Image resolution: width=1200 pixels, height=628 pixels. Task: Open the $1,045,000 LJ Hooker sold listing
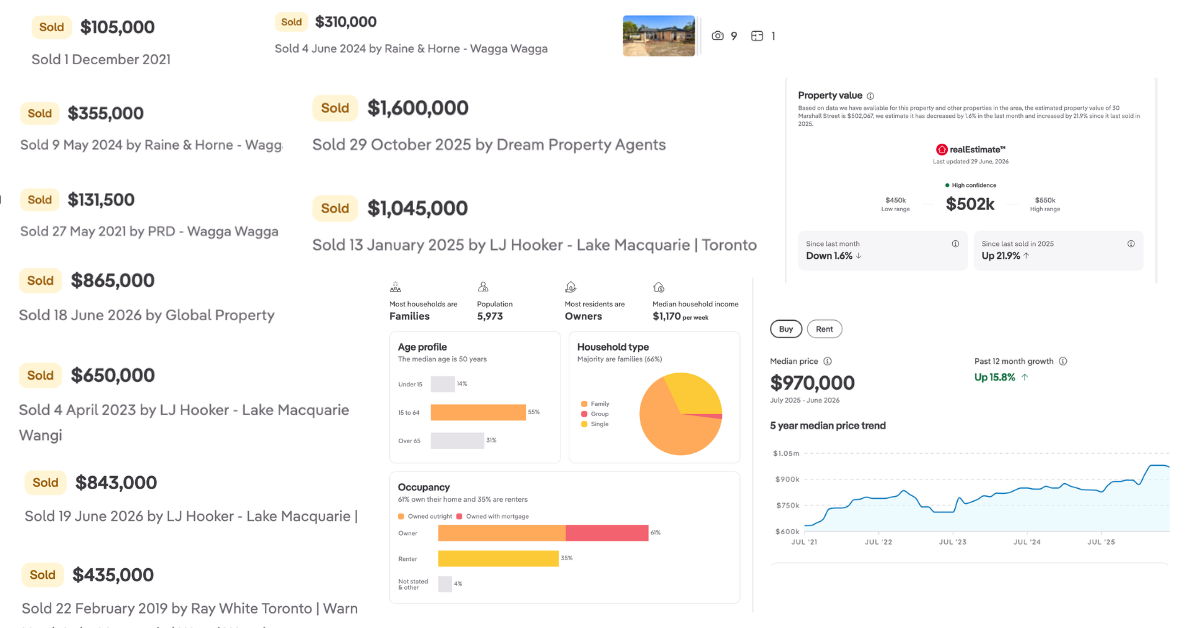pos(534,225)
